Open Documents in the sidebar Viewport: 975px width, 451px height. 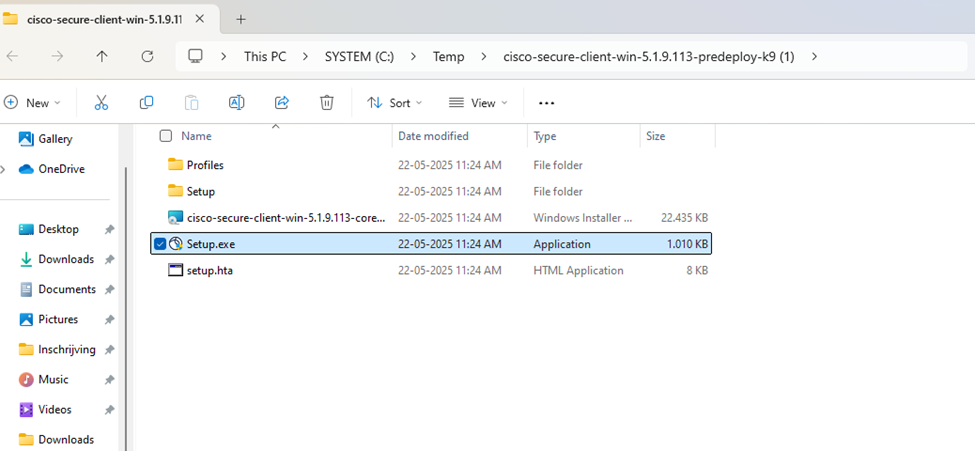[67, 289]
